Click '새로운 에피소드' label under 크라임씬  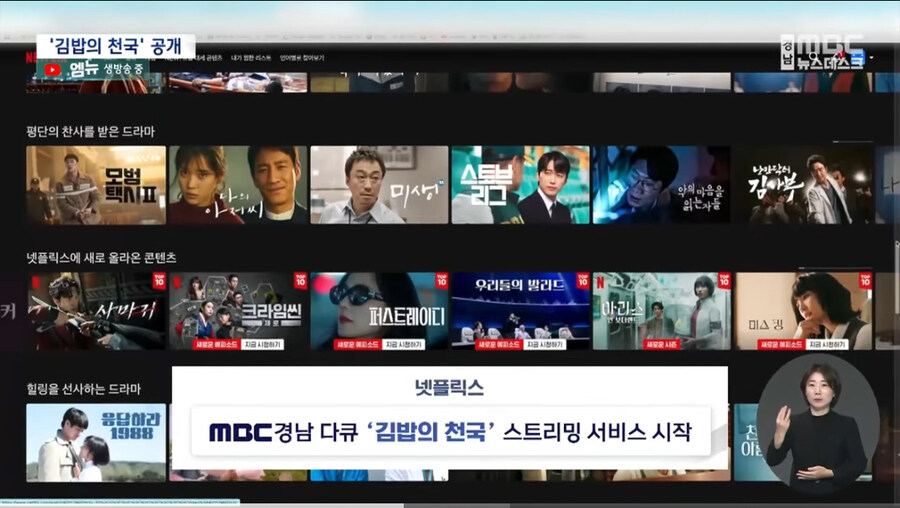click(x=214, y=343)
